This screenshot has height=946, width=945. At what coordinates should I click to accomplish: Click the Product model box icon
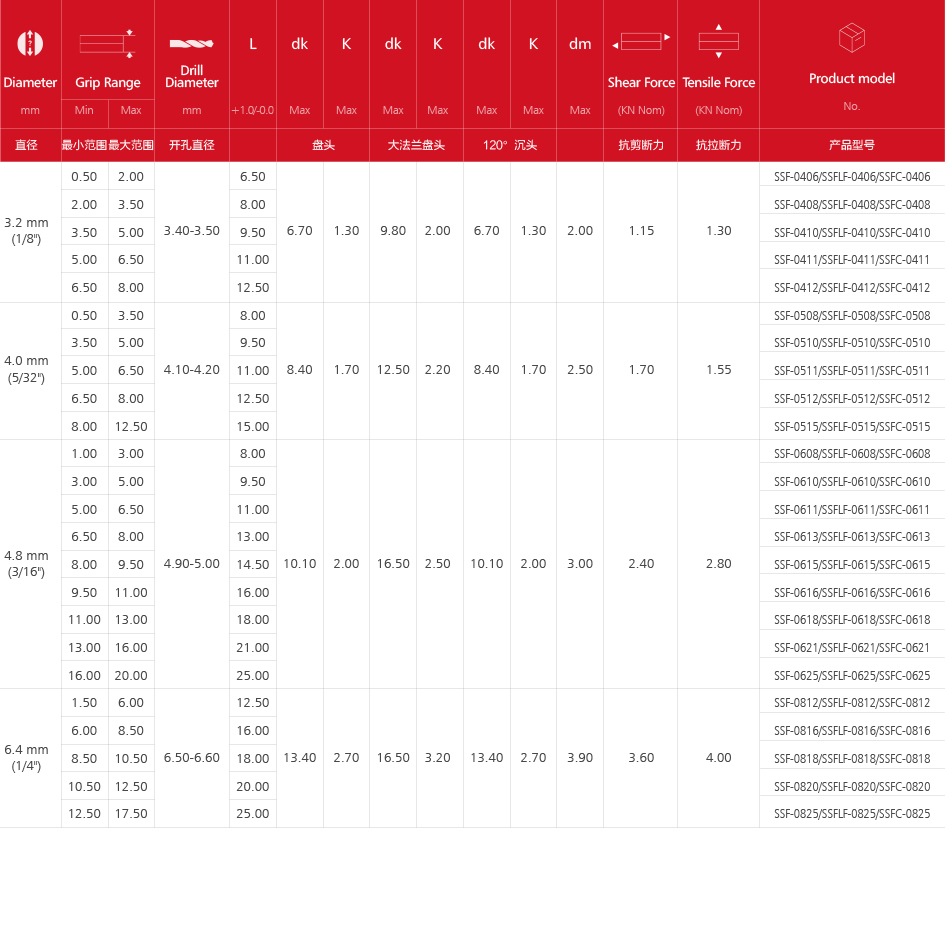[851, 39]
